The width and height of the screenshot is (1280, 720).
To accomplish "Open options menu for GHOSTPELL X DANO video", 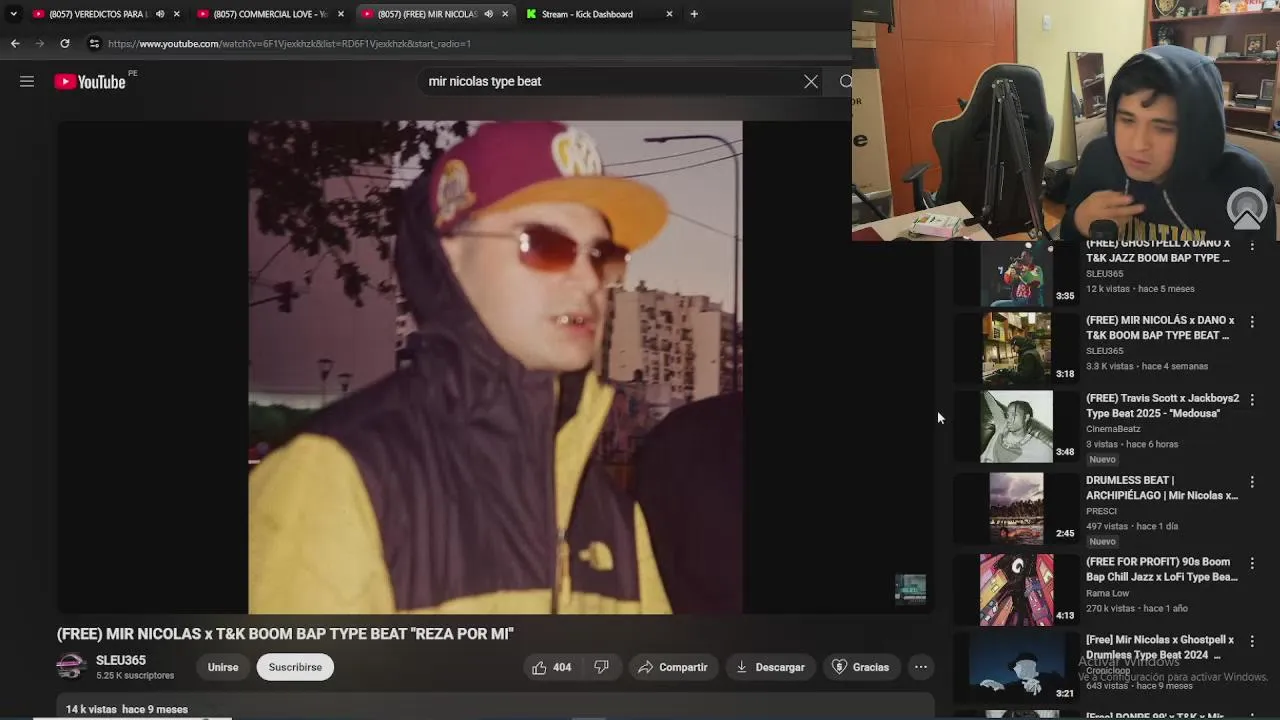I will [1252, 246].
